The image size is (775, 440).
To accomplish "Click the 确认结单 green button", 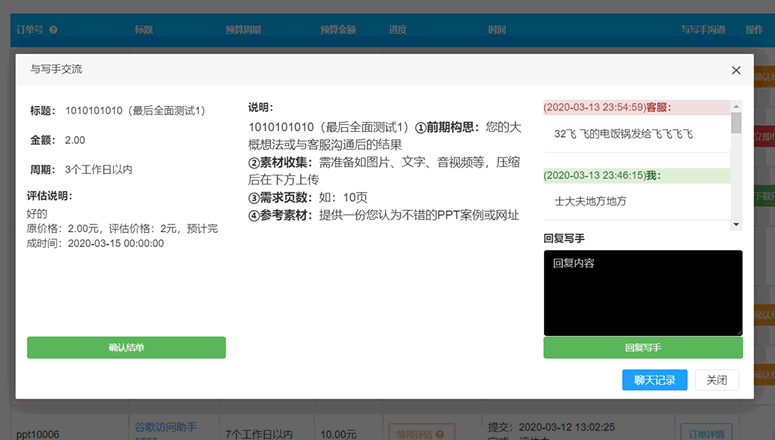I will pos(127,348).
